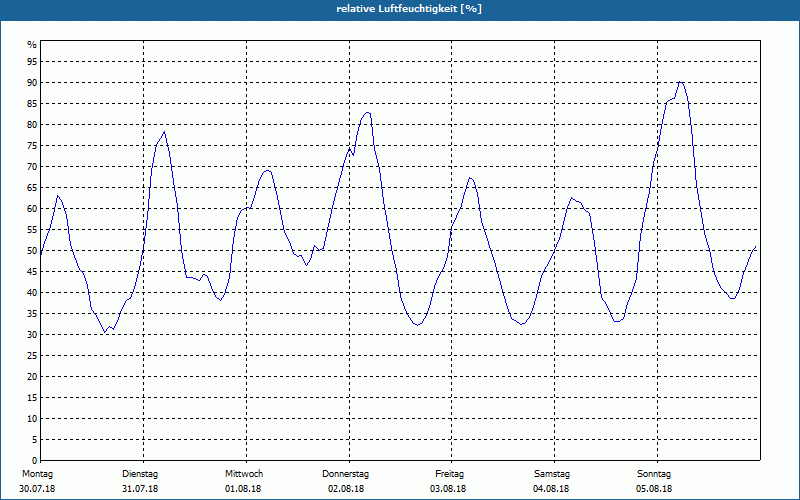Click the date label 01.08.18
The height and width of the screenshot is (500, 800).
tap(243, 489)
